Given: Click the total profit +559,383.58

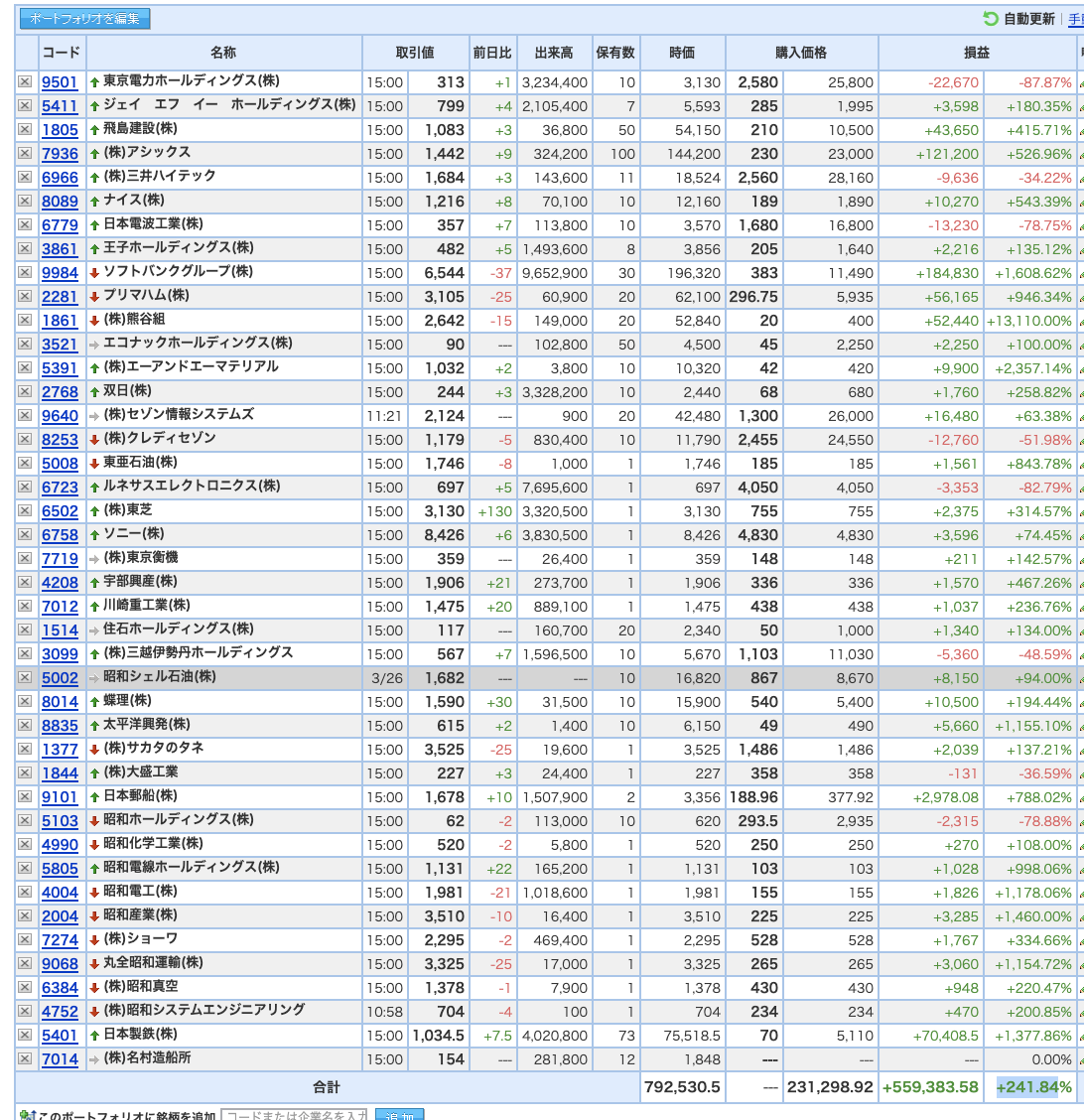Looking at the screenshot, I should click(x=930, y=1087).
